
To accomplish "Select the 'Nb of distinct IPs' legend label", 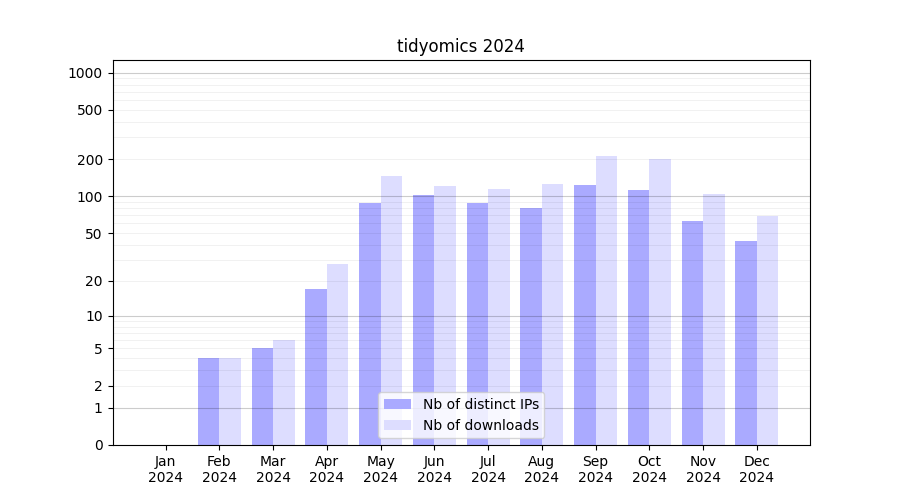I will [480, 404].
